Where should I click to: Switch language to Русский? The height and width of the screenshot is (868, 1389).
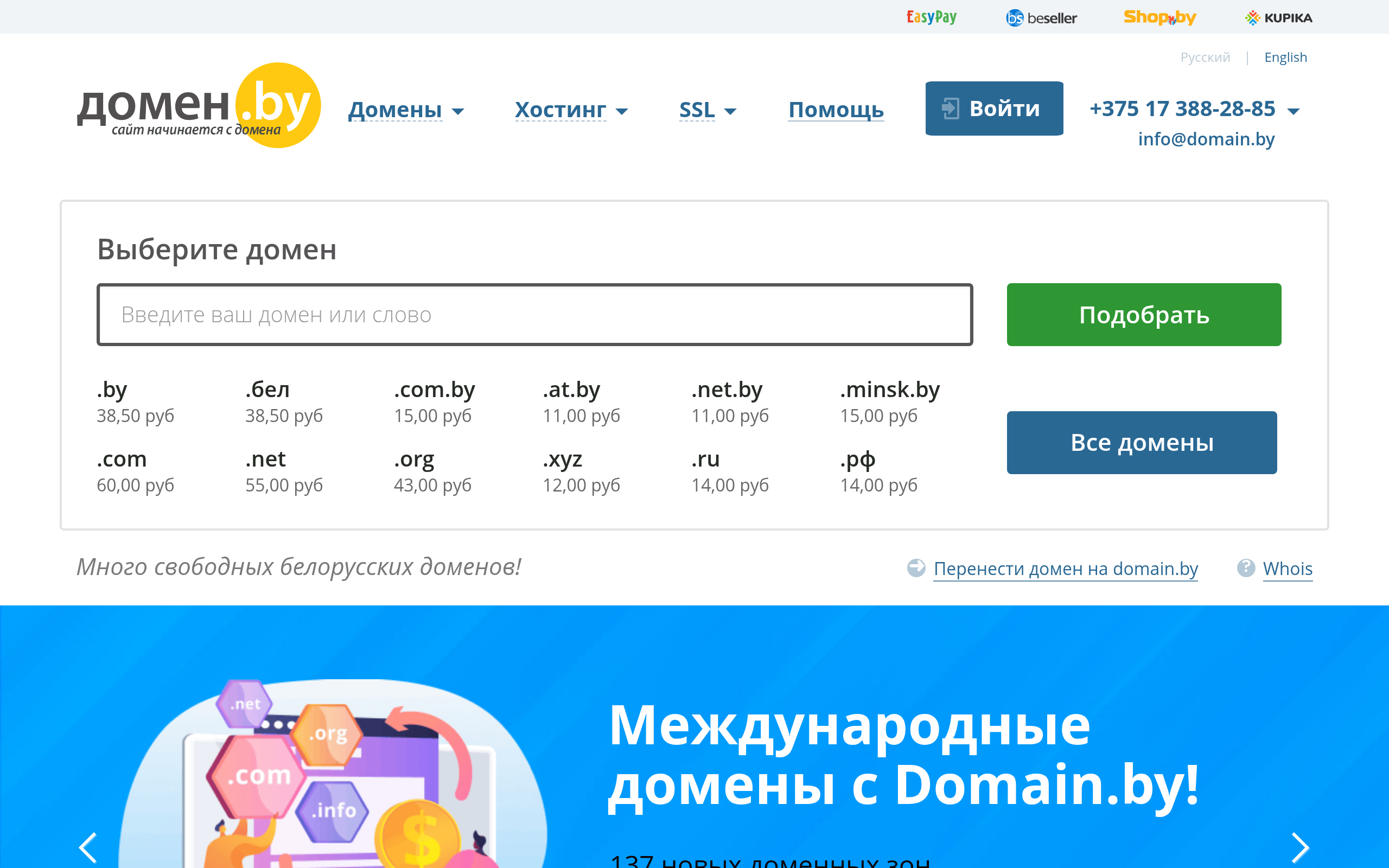click(x=1205, y=58)
